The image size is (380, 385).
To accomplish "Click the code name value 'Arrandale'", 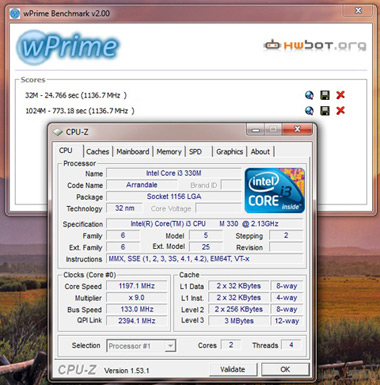I will pos(142,185).
